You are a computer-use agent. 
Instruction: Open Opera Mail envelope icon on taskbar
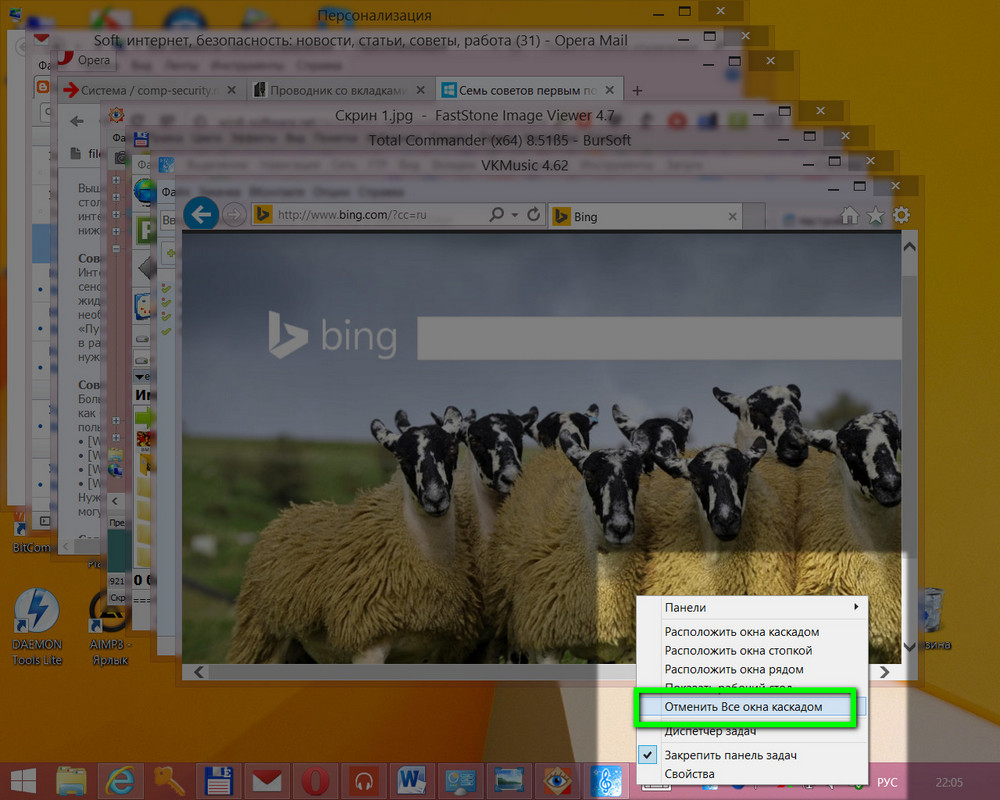267,781
